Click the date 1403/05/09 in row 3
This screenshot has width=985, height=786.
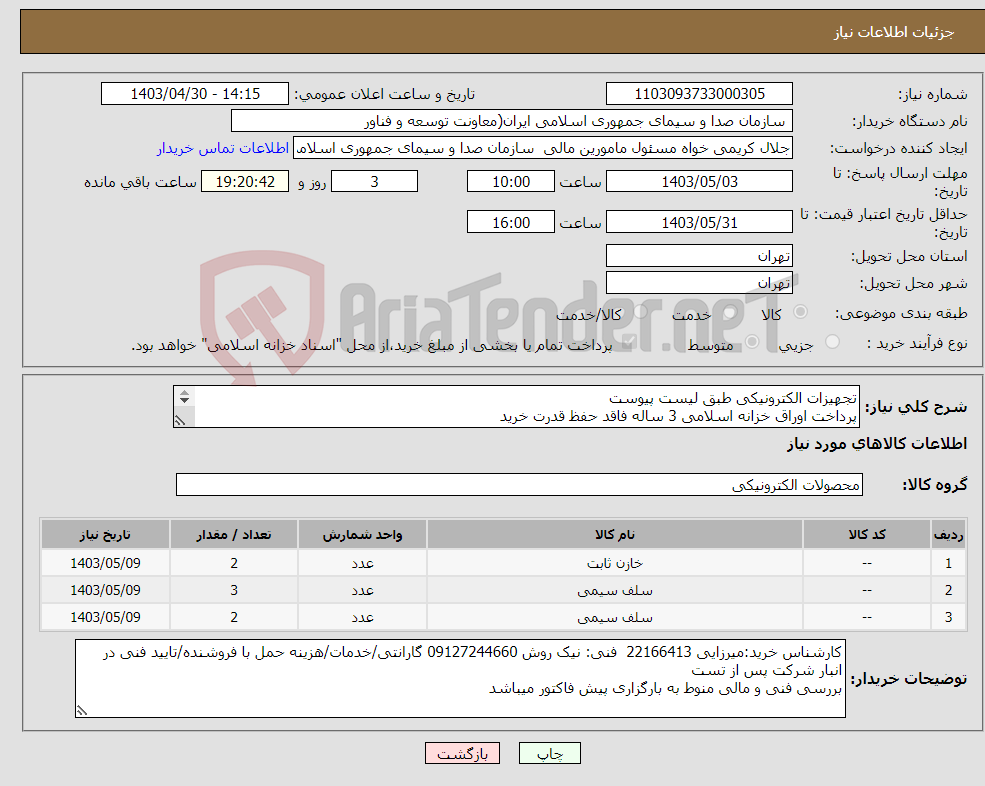pos(105,618)
